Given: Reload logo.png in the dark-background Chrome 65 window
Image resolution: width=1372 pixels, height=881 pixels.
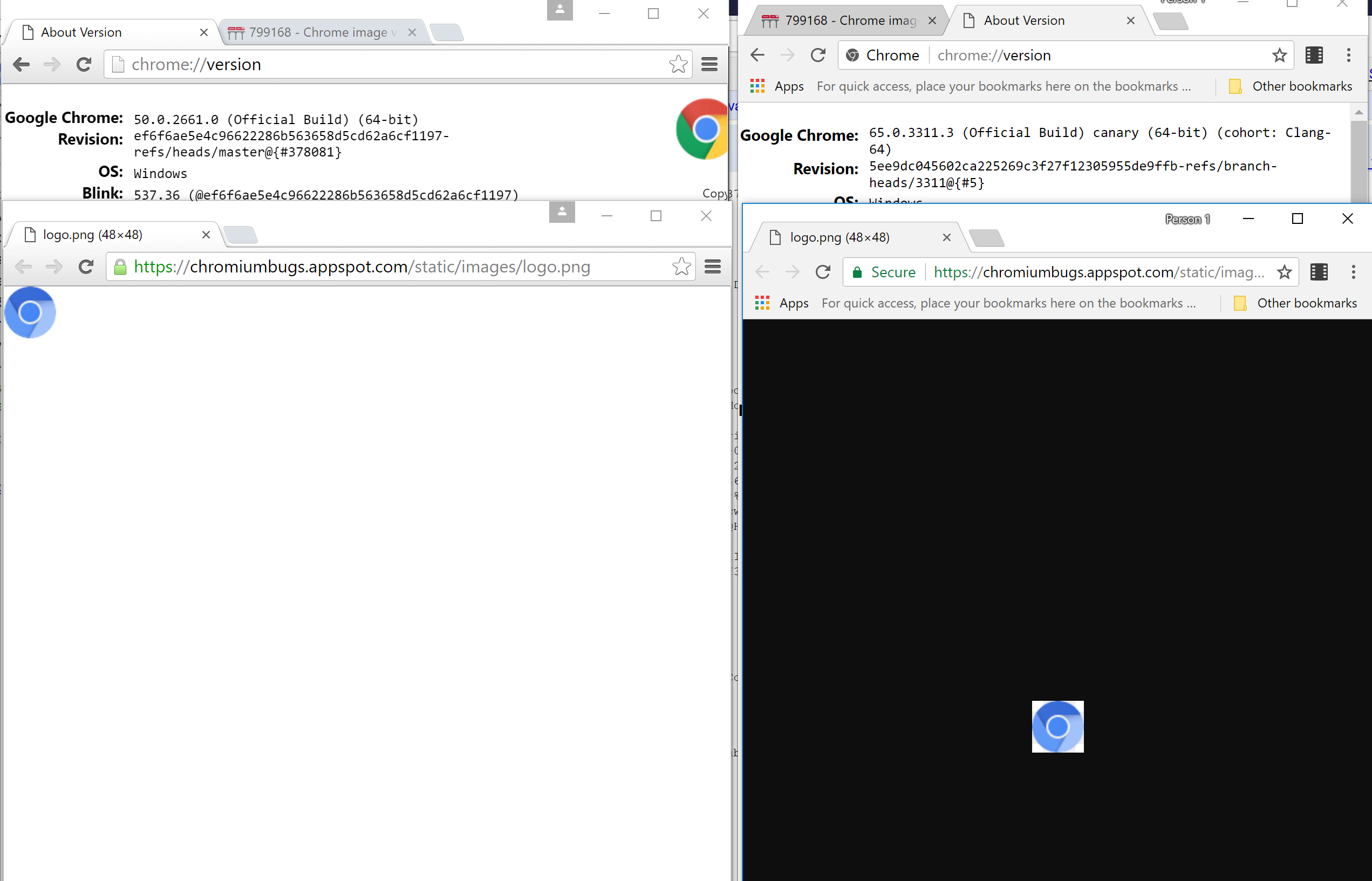Looking at the screenshot, I should pos(823,272).
